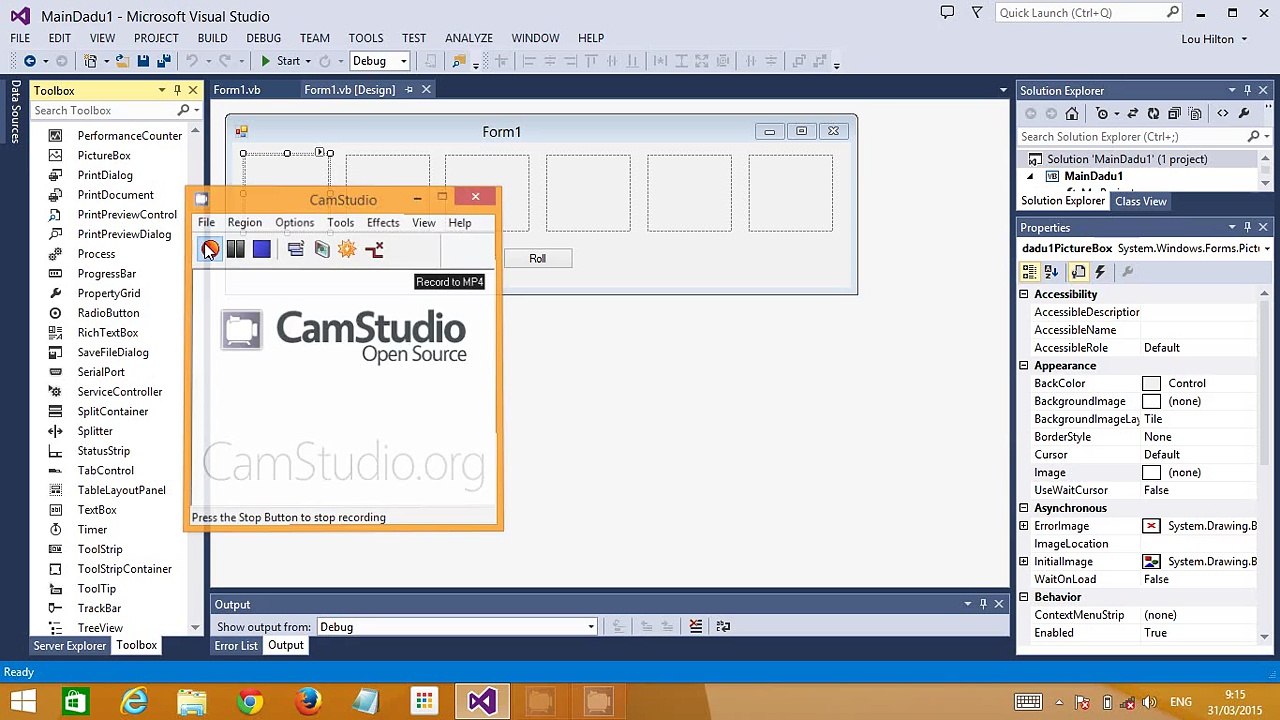1280x720 pixels.
Task: Open Google Chrome from the taskbar
Action: pyautogui.click(x=250, y=702)
